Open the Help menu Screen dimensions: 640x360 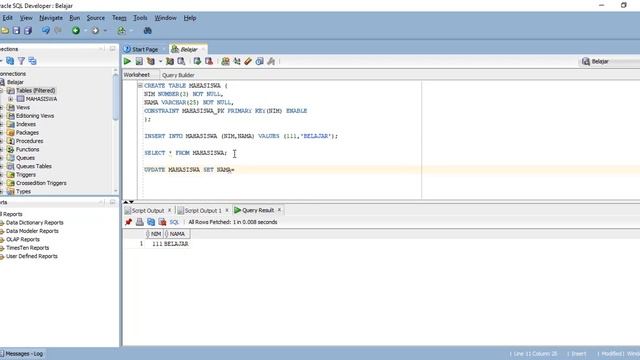(x=190, y=18)
